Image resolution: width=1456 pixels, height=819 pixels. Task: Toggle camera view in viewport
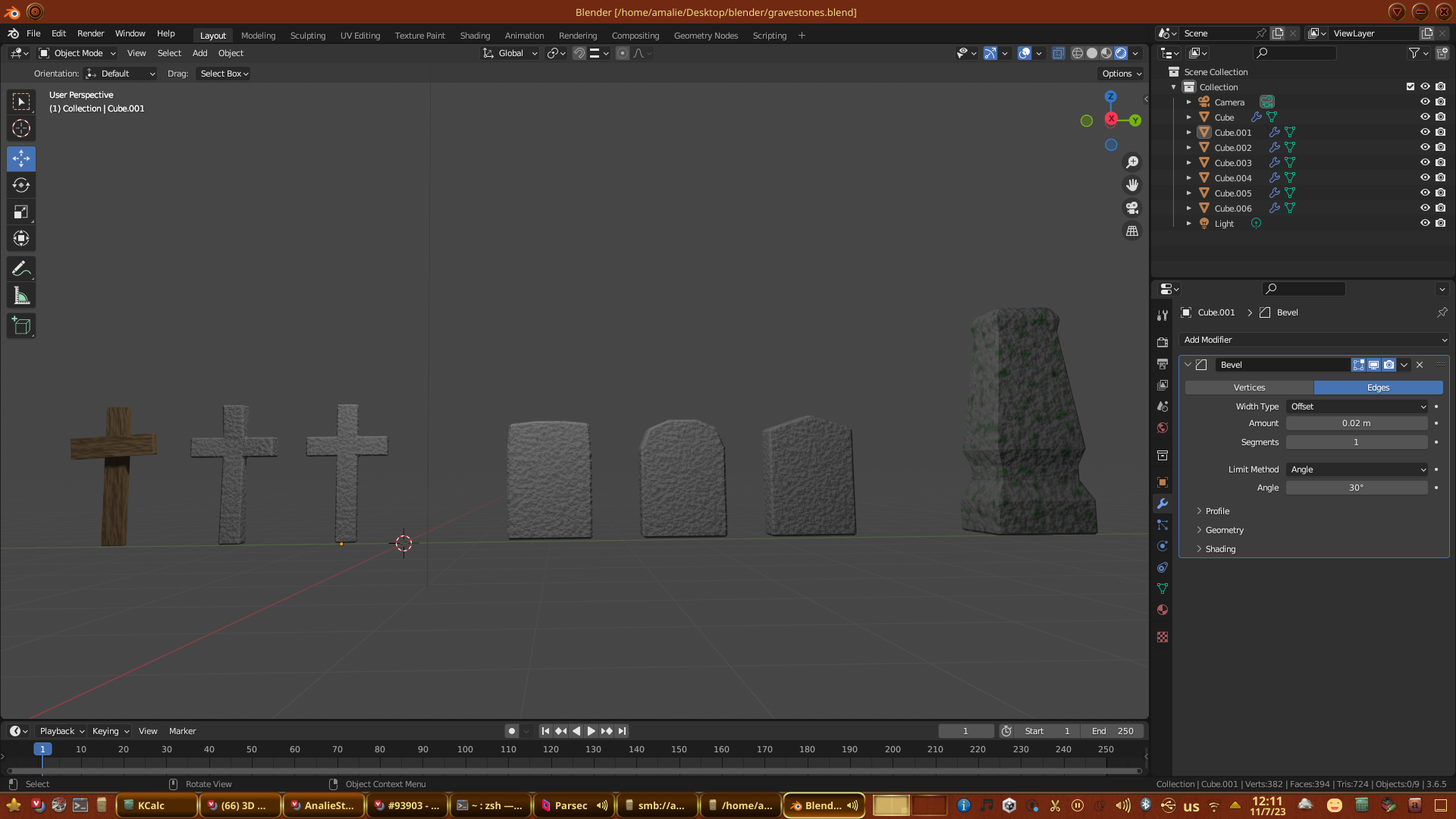[x=1132, y=208]
